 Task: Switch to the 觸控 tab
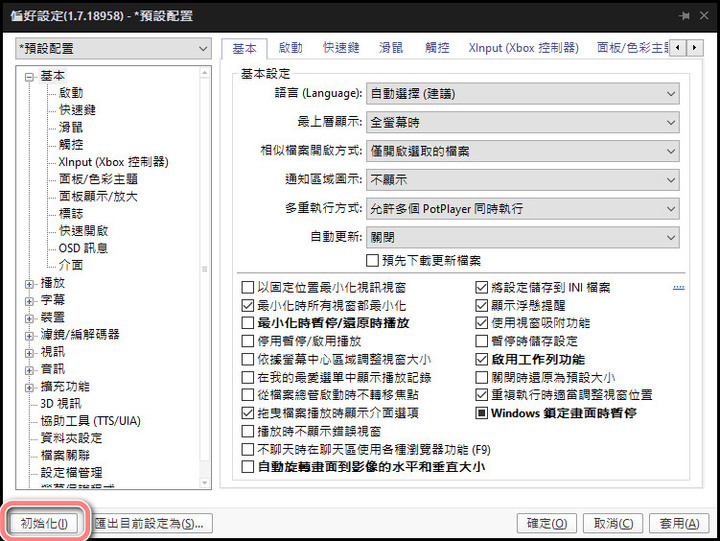point(437,48)
